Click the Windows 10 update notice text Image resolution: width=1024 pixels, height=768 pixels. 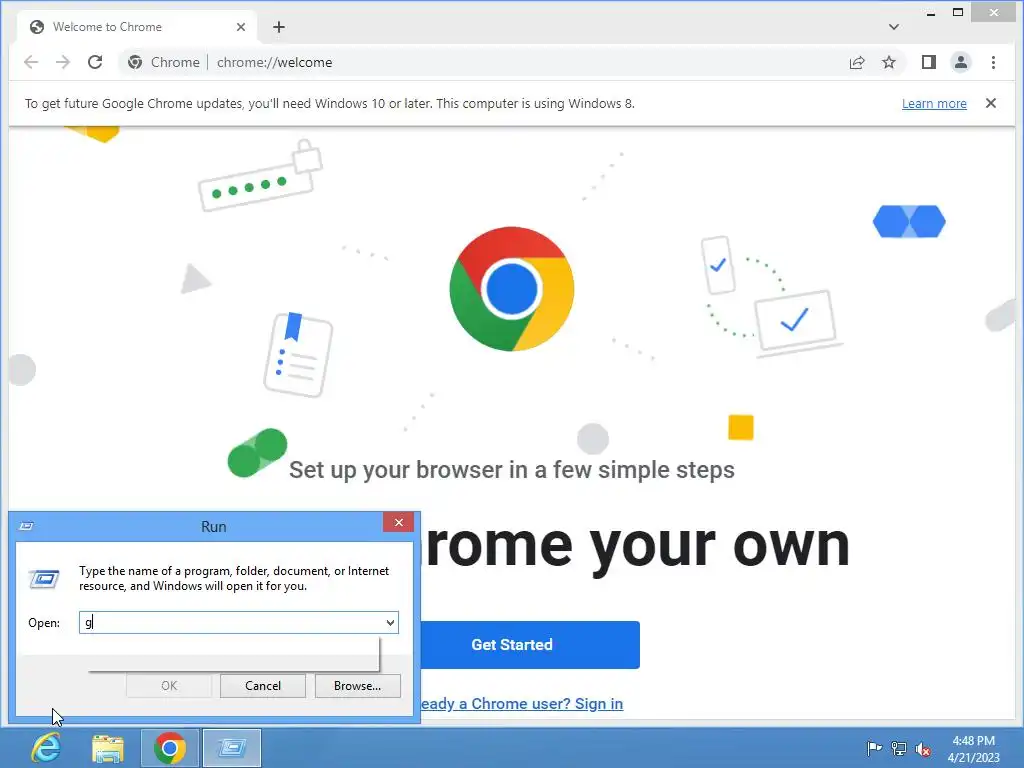point(330,103)
